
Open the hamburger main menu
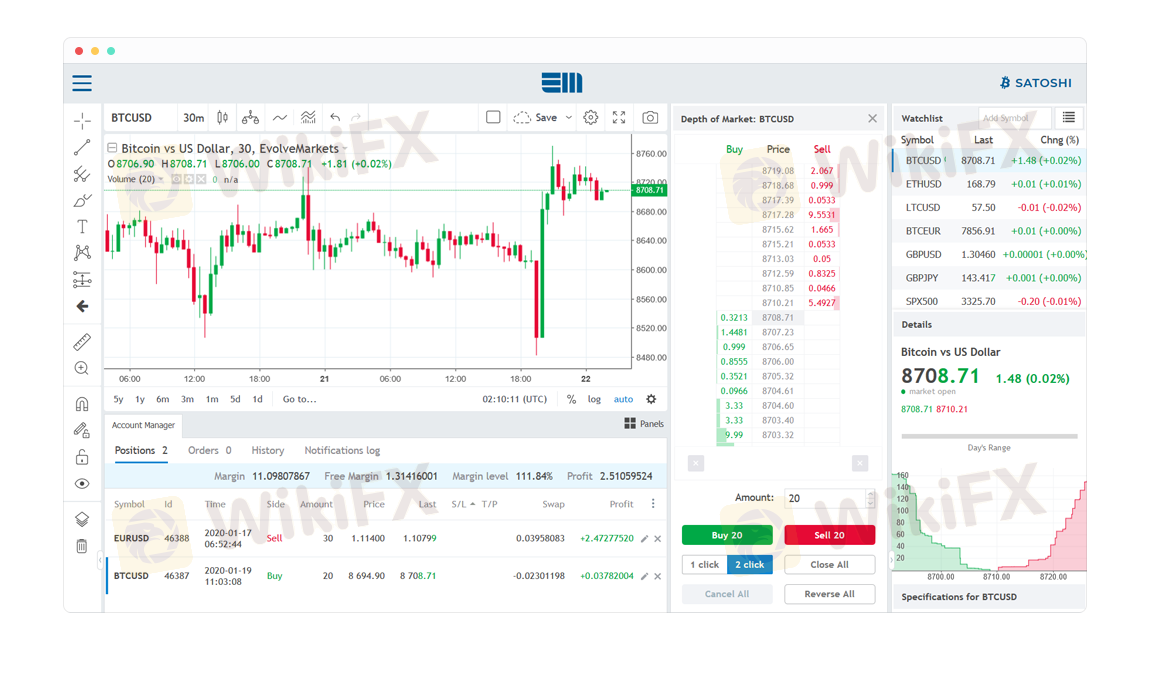pyautogui.click(x=82, y=83)
